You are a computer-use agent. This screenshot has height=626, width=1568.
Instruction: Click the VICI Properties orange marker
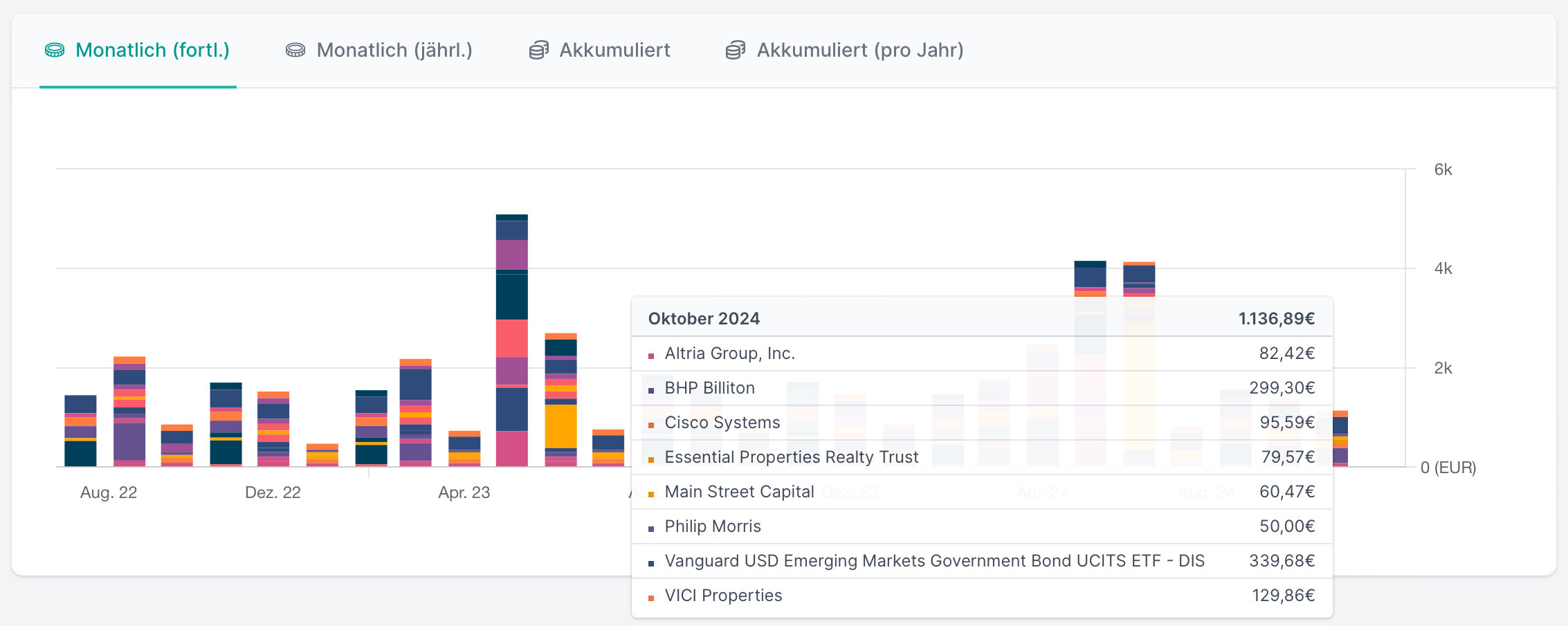click(x=651, y=598)
